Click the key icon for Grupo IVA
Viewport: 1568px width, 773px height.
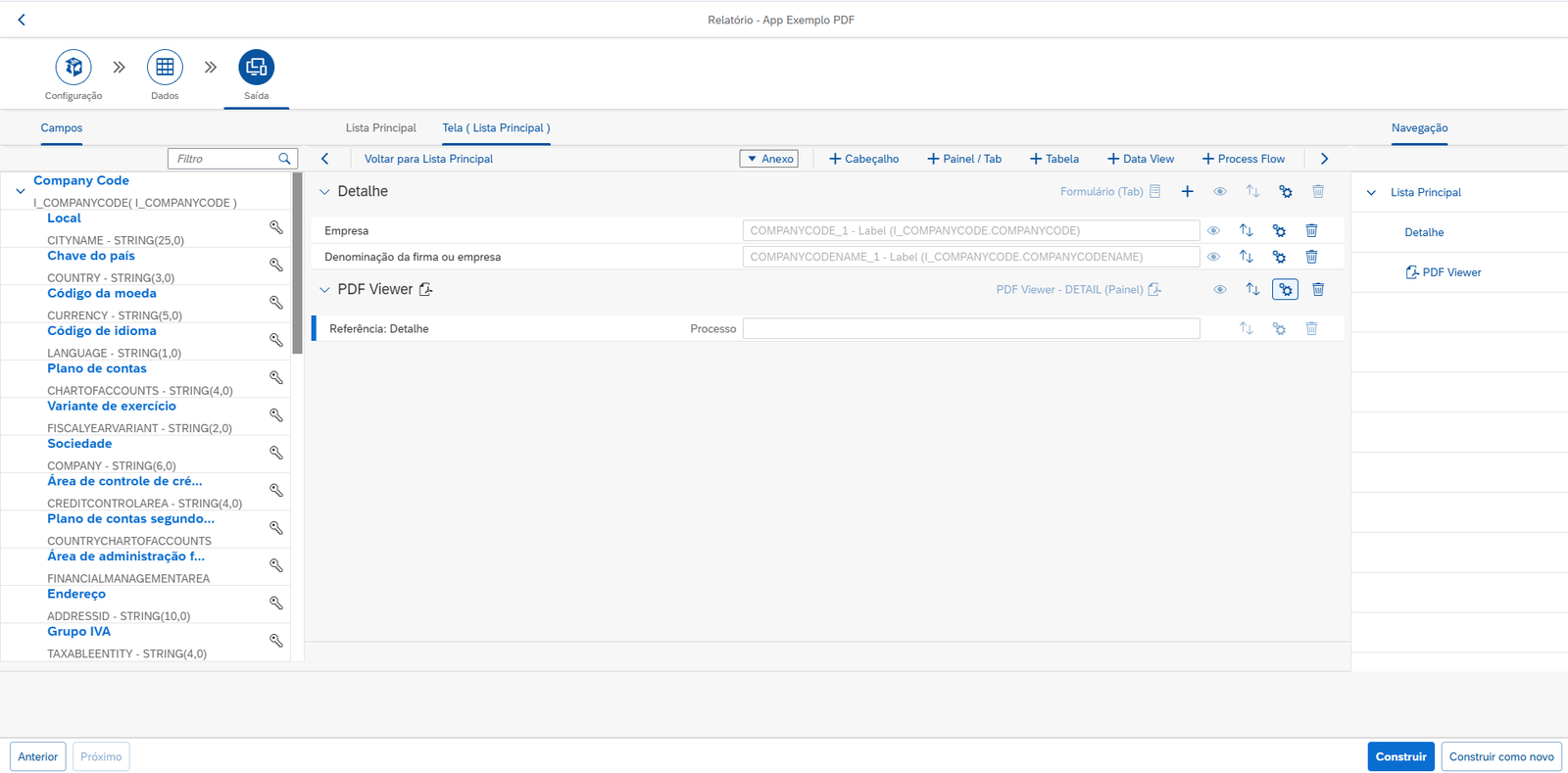tap(276, 641)
